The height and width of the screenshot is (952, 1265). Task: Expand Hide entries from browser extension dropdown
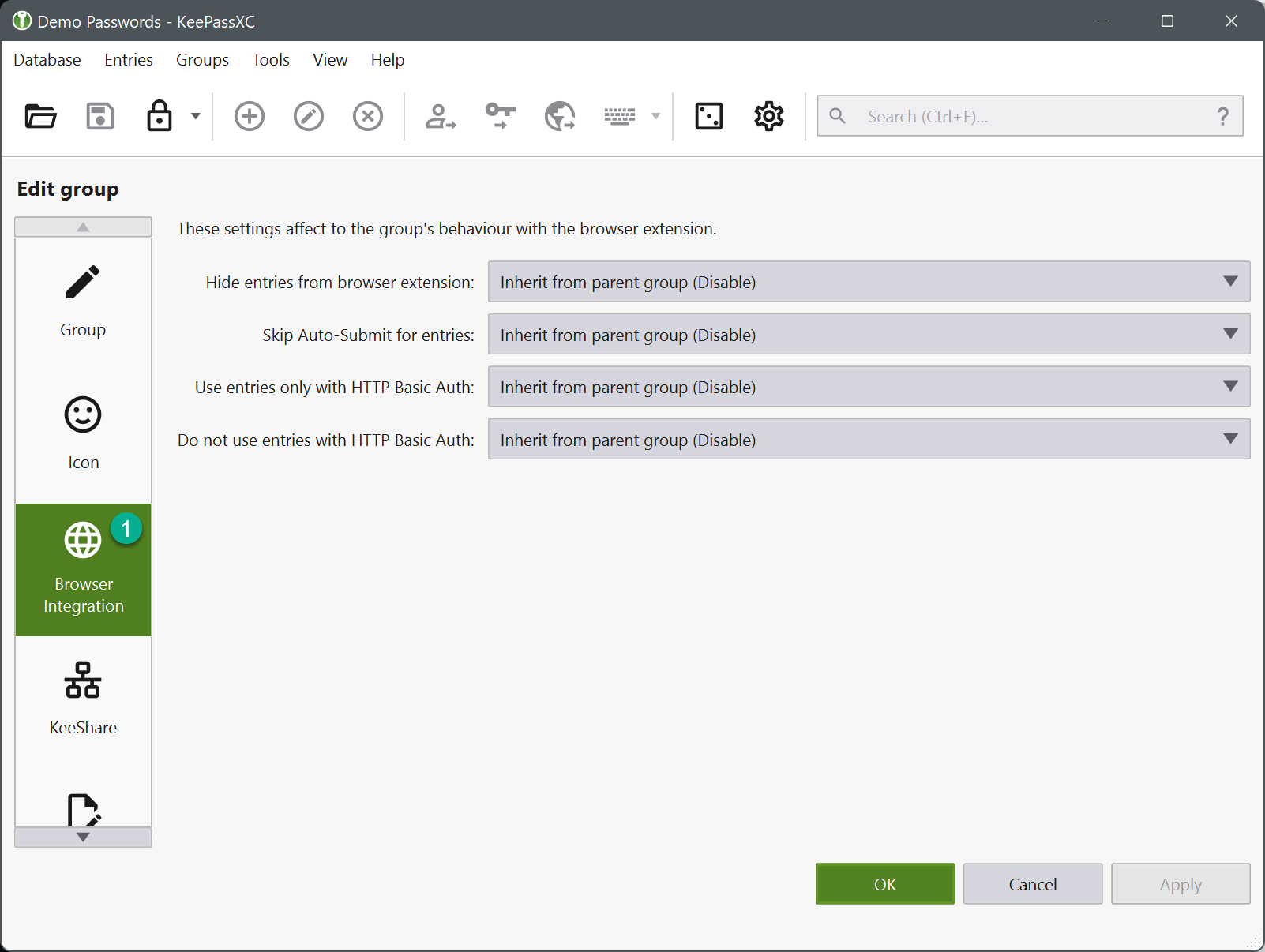tap(869, 282)
